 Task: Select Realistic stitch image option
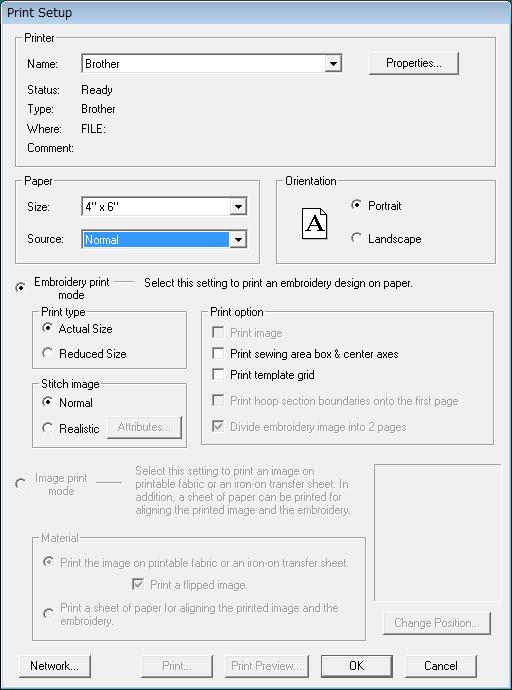click(48, 428)
